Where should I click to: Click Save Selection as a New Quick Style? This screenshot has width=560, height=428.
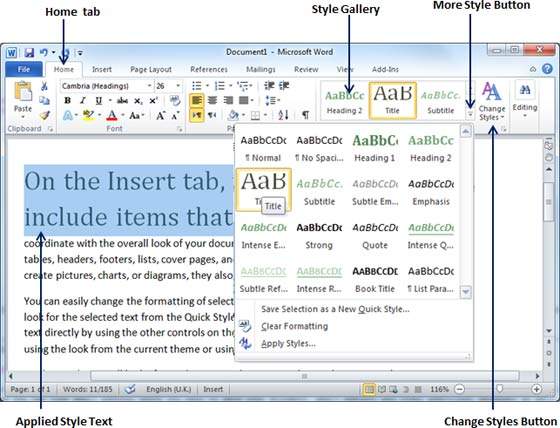pyautogui.click(x=335, y=309)
